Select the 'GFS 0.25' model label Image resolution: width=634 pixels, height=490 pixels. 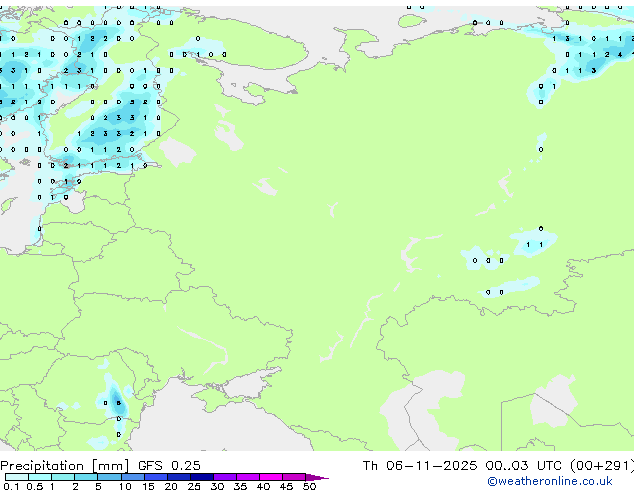coord(169,466)
